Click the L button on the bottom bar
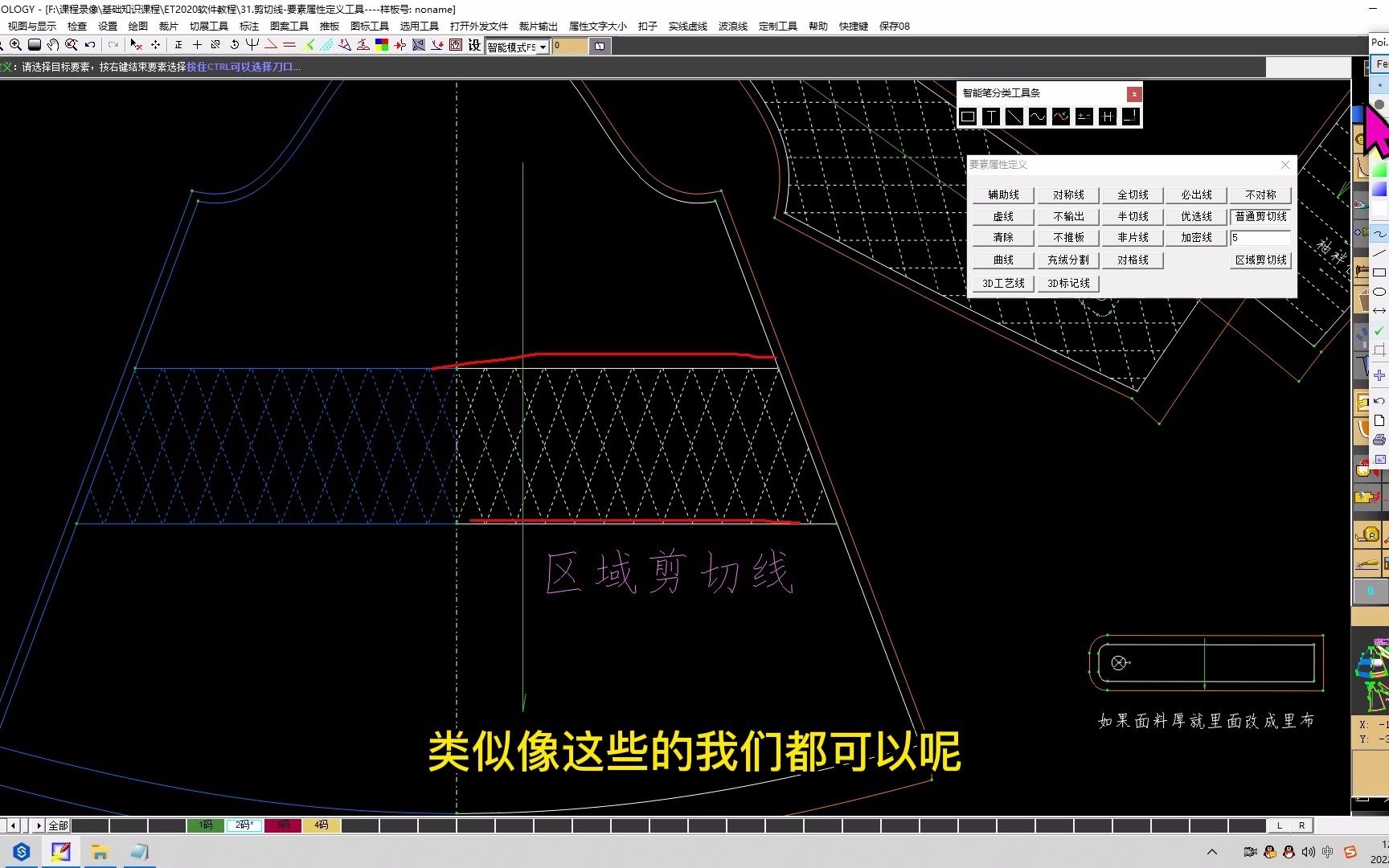1389x868 pixels. [1280, 825]
